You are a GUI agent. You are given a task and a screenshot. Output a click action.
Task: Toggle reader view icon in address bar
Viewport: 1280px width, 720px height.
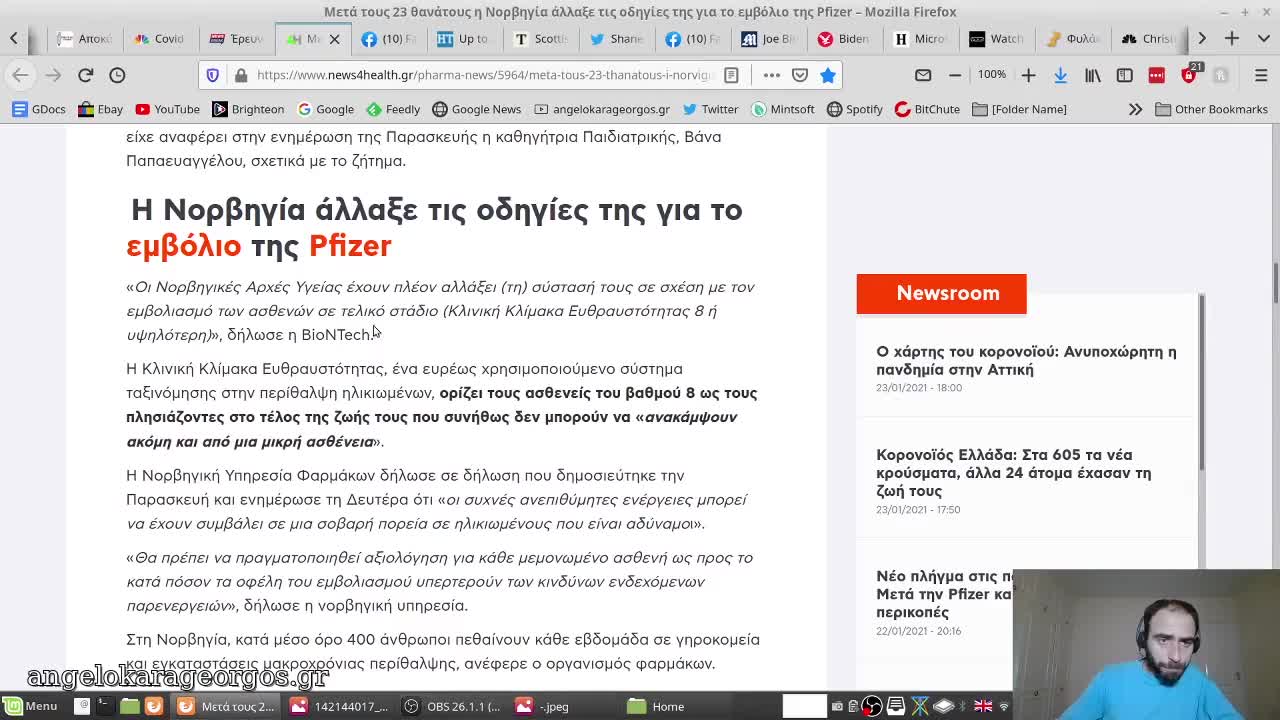[x=731, y=75]
